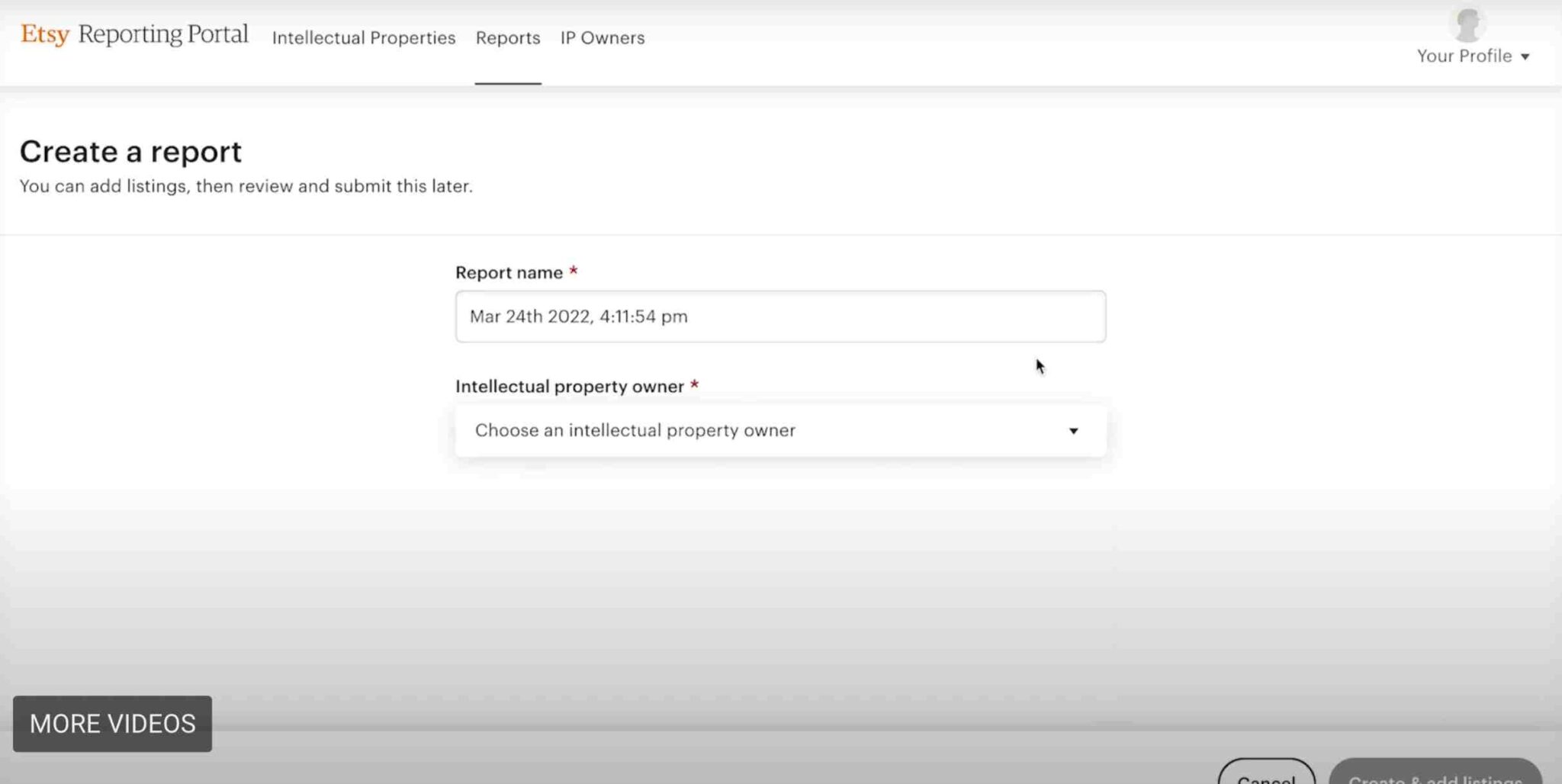
Task: Open the Intellectual Properties nav item
Action: click(x=363, y=38)
